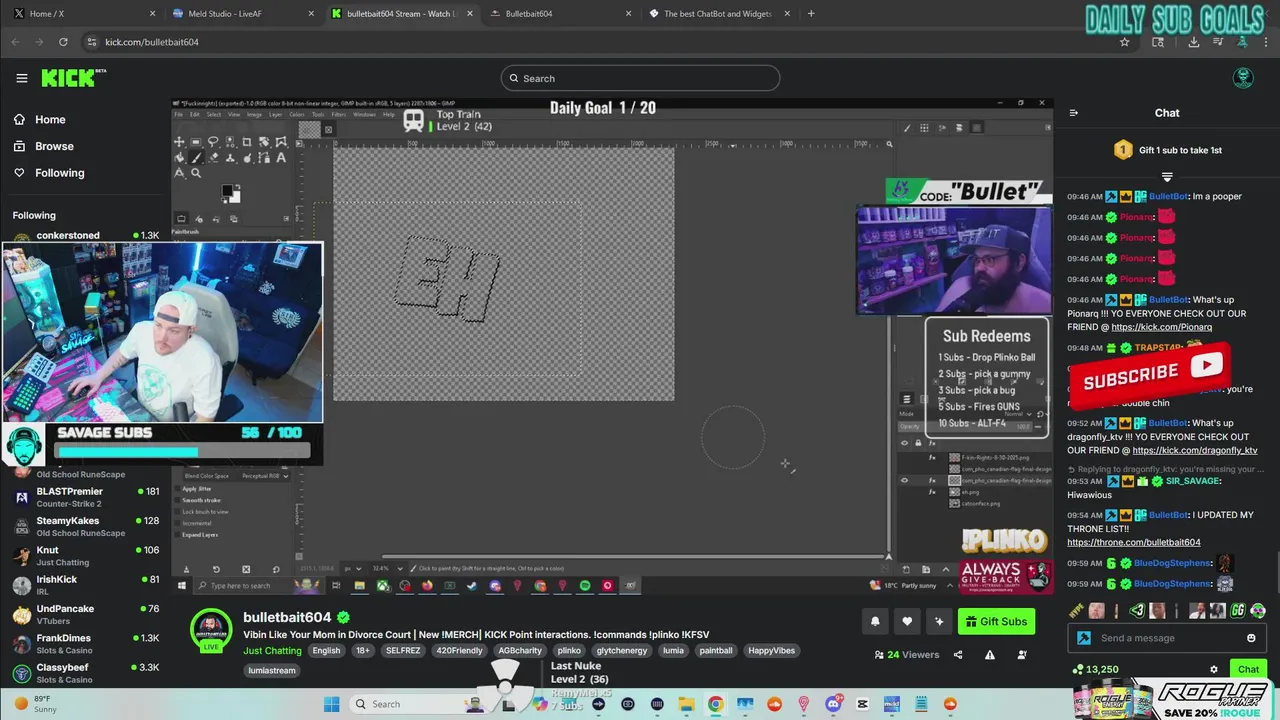Screen dimensions: 1280x720
Task: Click the 420Friendly stream tag
Action: pyautogui.click(x=459, y=650)
